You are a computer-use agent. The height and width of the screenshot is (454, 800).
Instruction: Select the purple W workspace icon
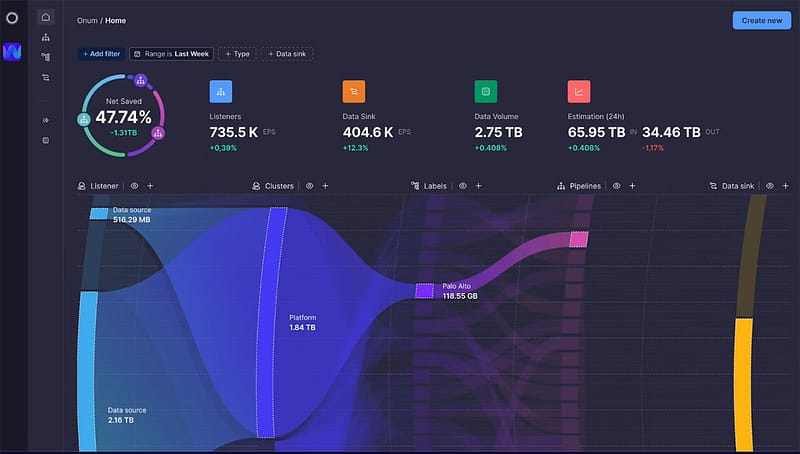pos(12,52)
